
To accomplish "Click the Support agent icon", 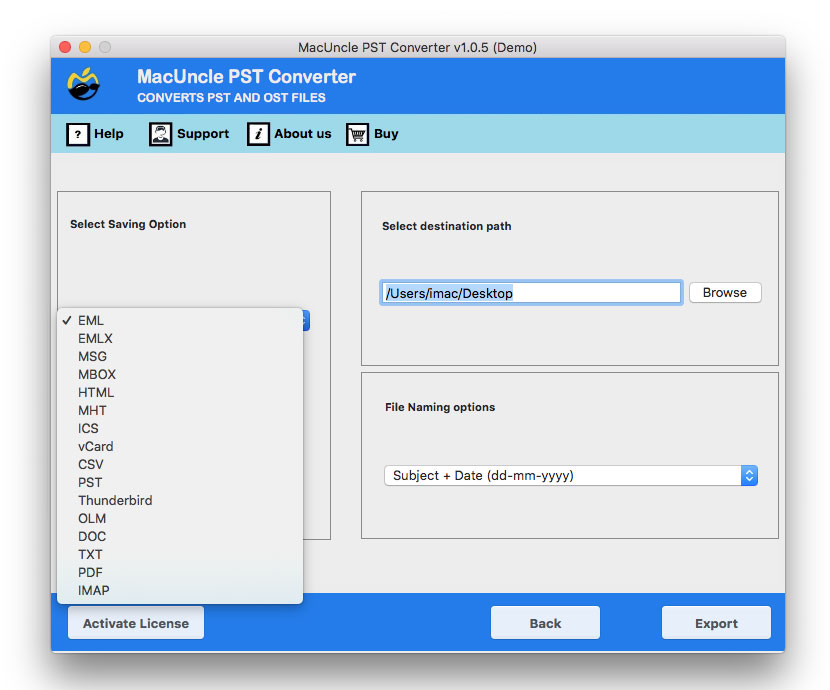I will click(160, 134).
